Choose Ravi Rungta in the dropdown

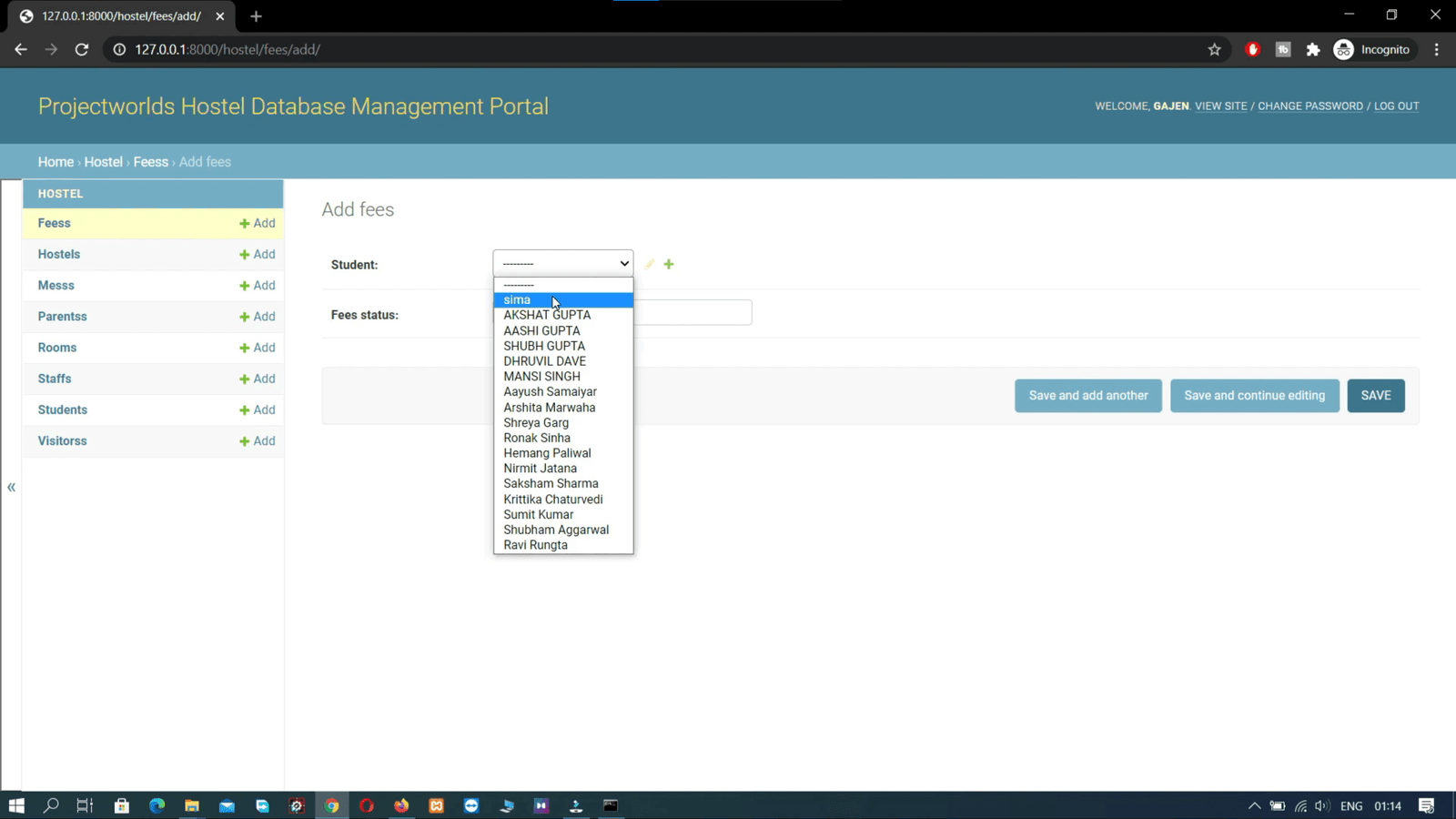535,545
